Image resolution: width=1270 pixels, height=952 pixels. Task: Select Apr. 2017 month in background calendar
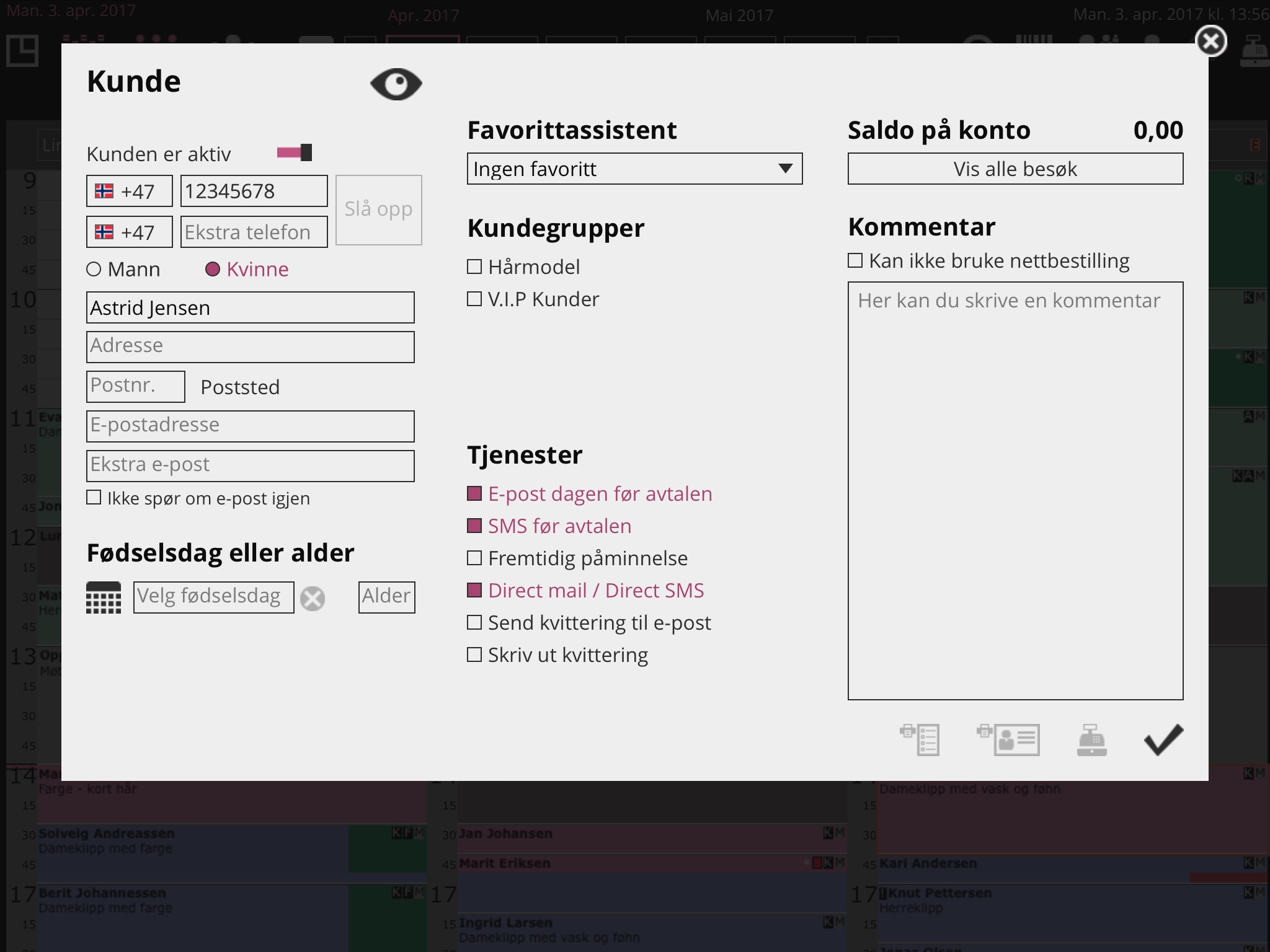[x=424, y=15]
